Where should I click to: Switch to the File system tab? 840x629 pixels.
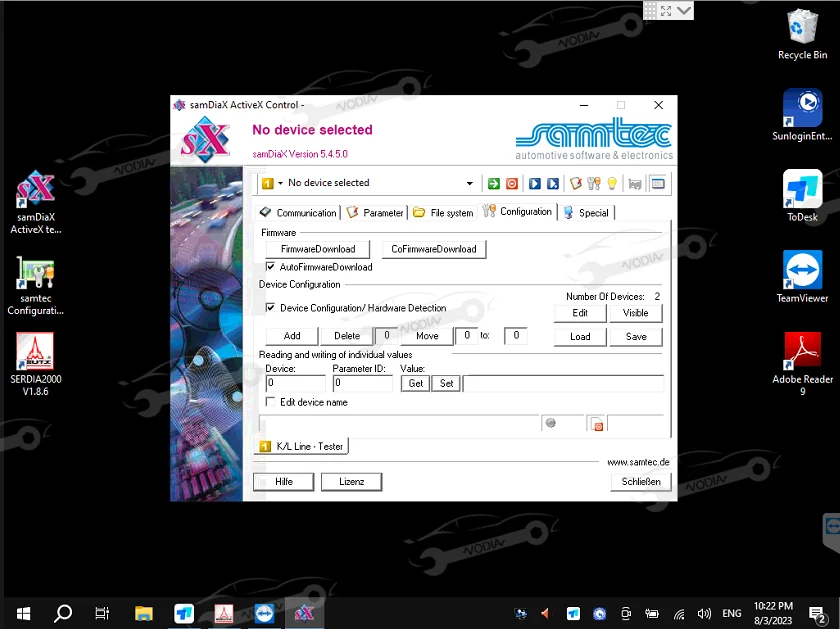(444, 213)
